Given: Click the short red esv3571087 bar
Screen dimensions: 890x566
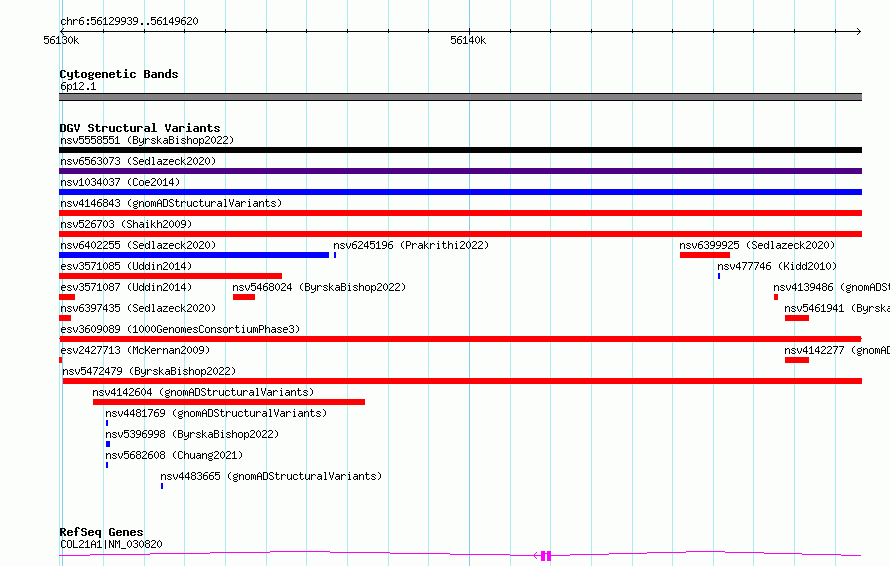Looking at the screenshot, I should point(67,297).
